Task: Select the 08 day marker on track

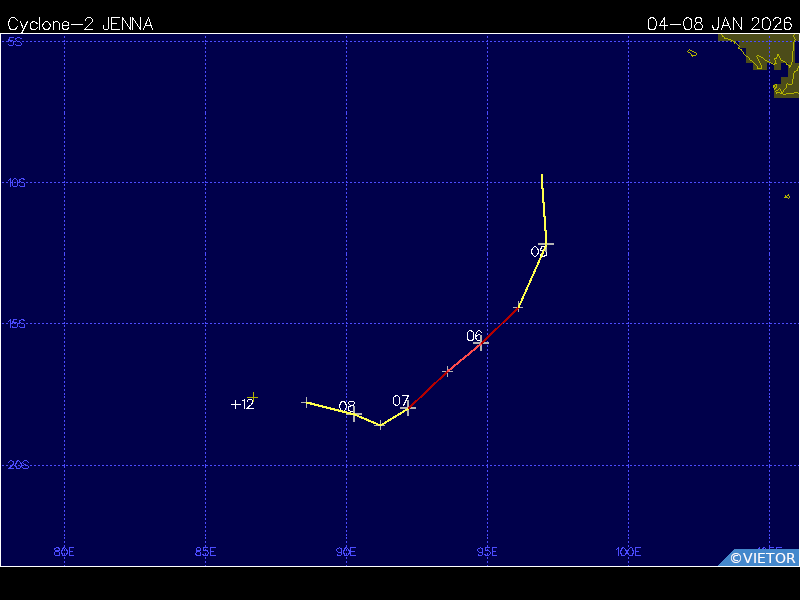Action: tap(355, 413)
